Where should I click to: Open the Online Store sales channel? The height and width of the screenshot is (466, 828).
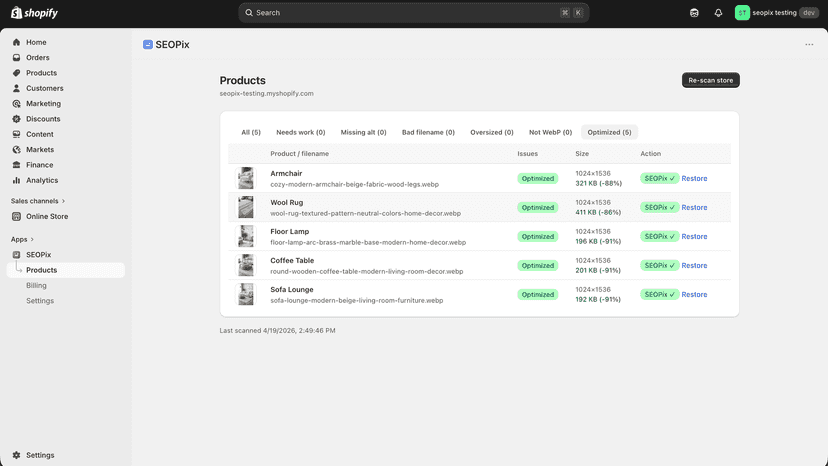[47, 216]
